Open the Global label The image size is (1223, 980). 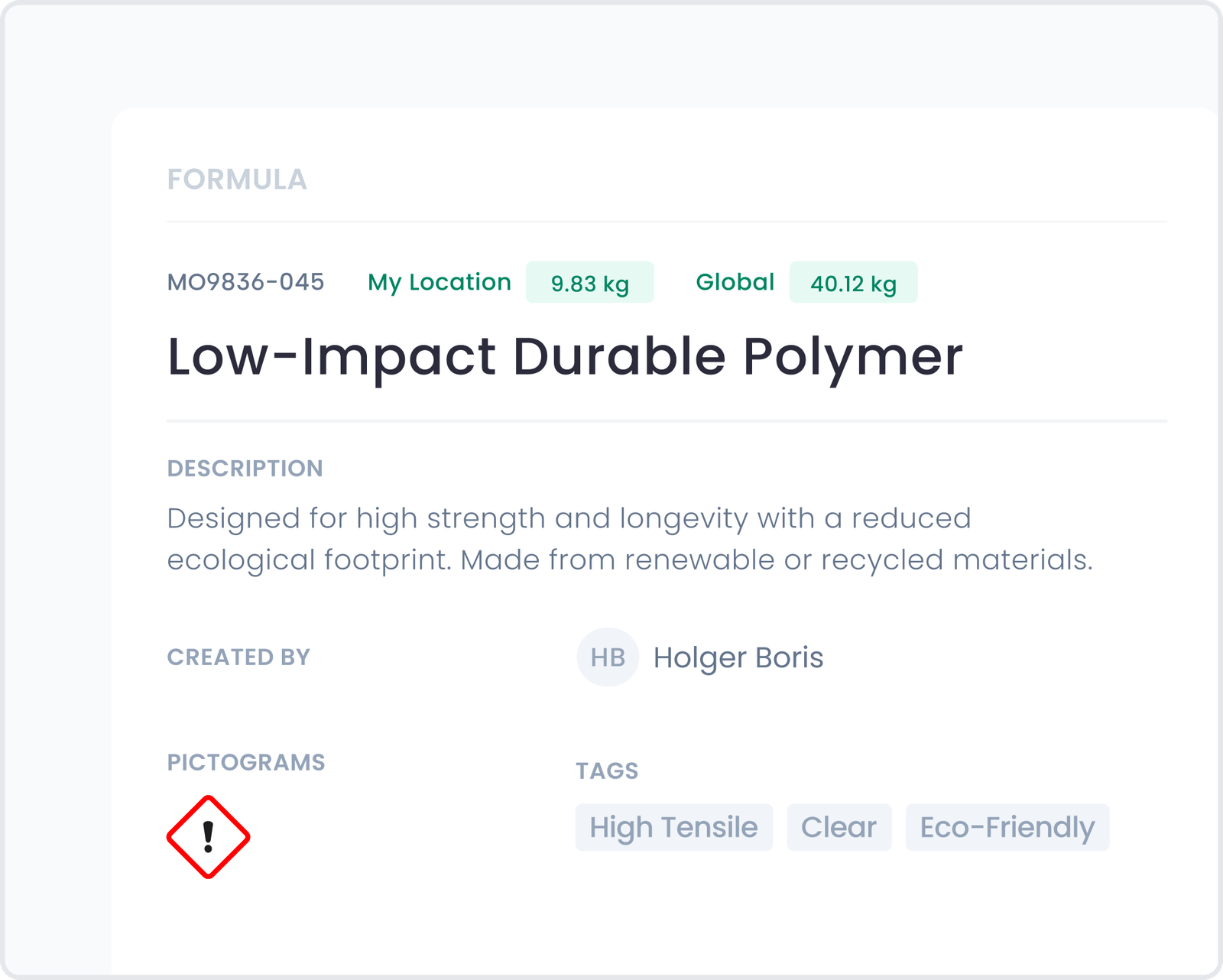[x=735, y=282]
